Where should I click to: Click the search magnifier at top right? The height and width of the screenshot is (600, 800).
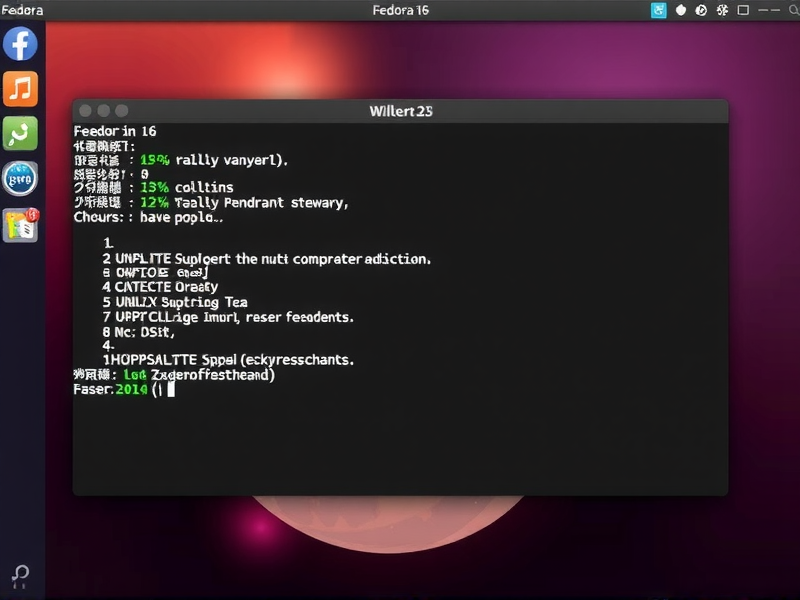coord(794,10)
